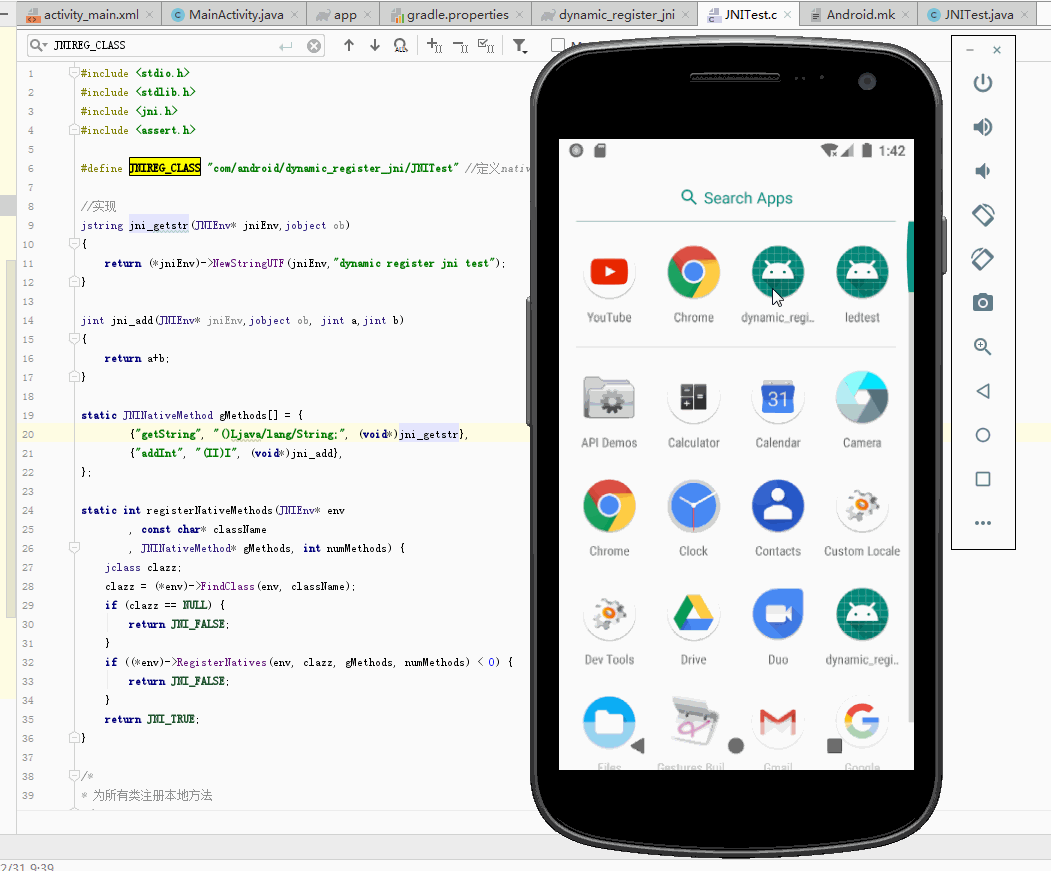Screen dimensions: 1051x871
Task: Click the emulator zoom icon
Action: [x=983, y=347]
